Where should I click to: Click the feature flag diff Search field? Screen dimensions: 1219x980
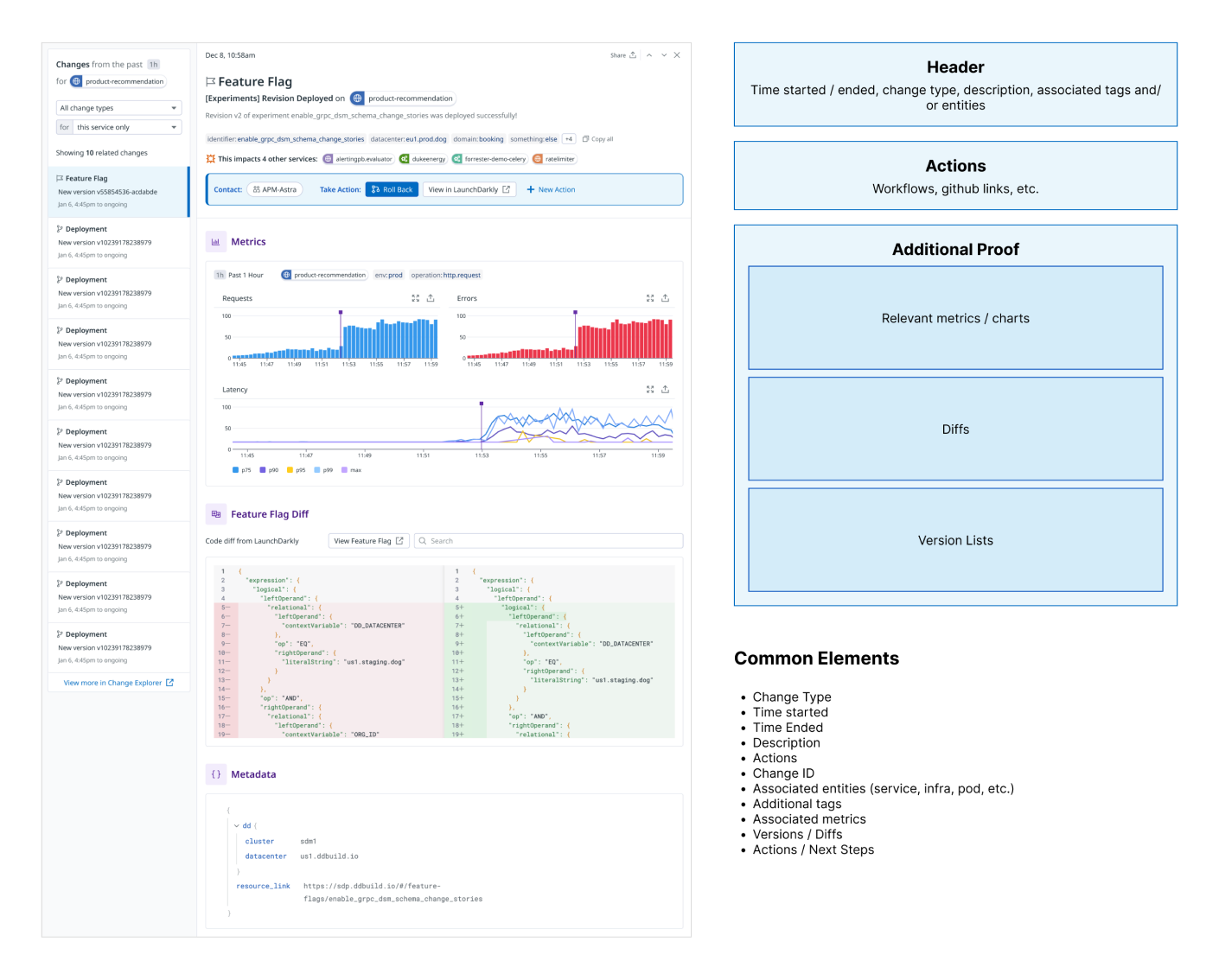[549, 541]
